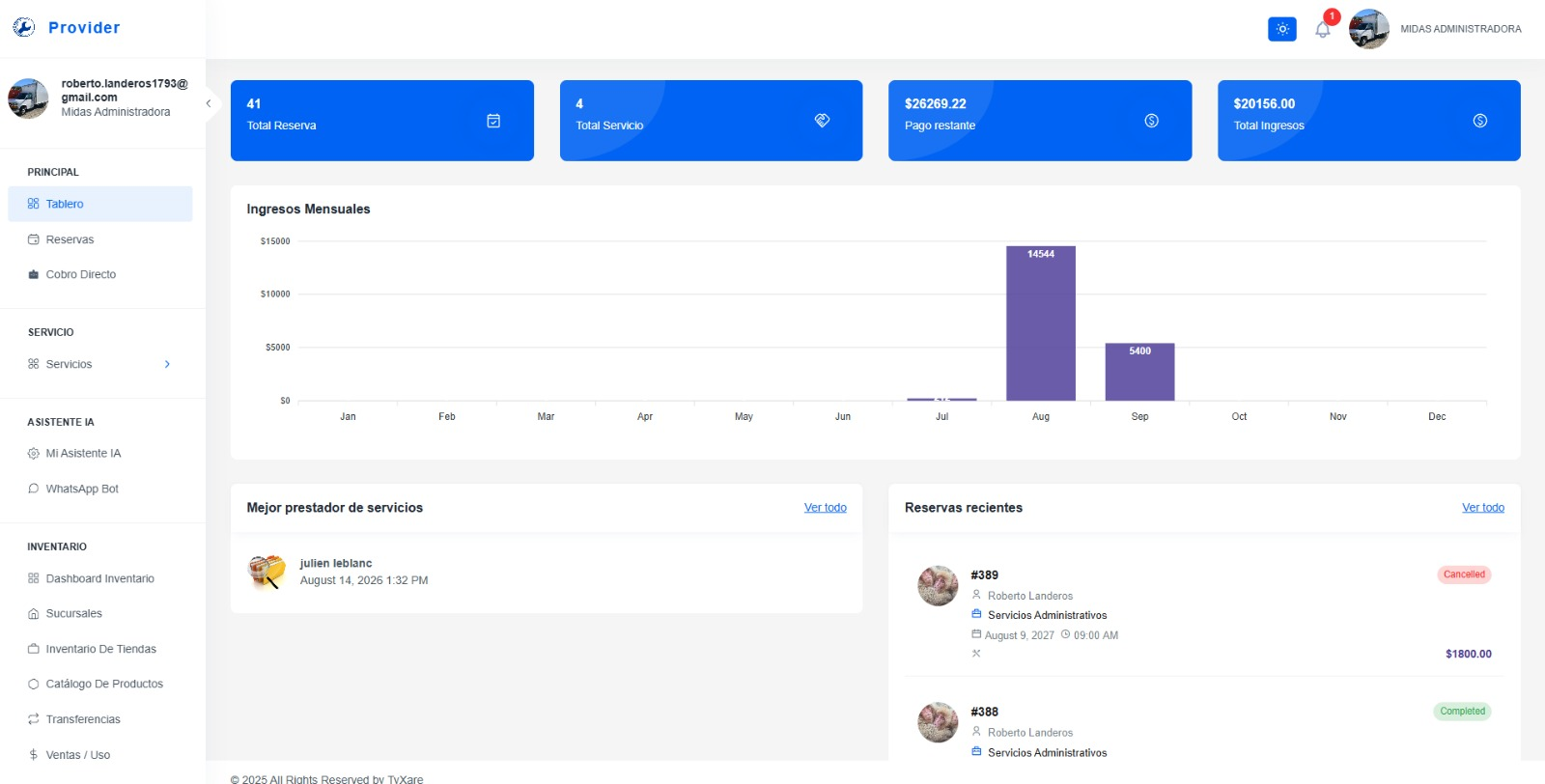Open the Midas Administradora profile avatar
This screenshot has height=784, width=1545.
(x=1368, y=29)
